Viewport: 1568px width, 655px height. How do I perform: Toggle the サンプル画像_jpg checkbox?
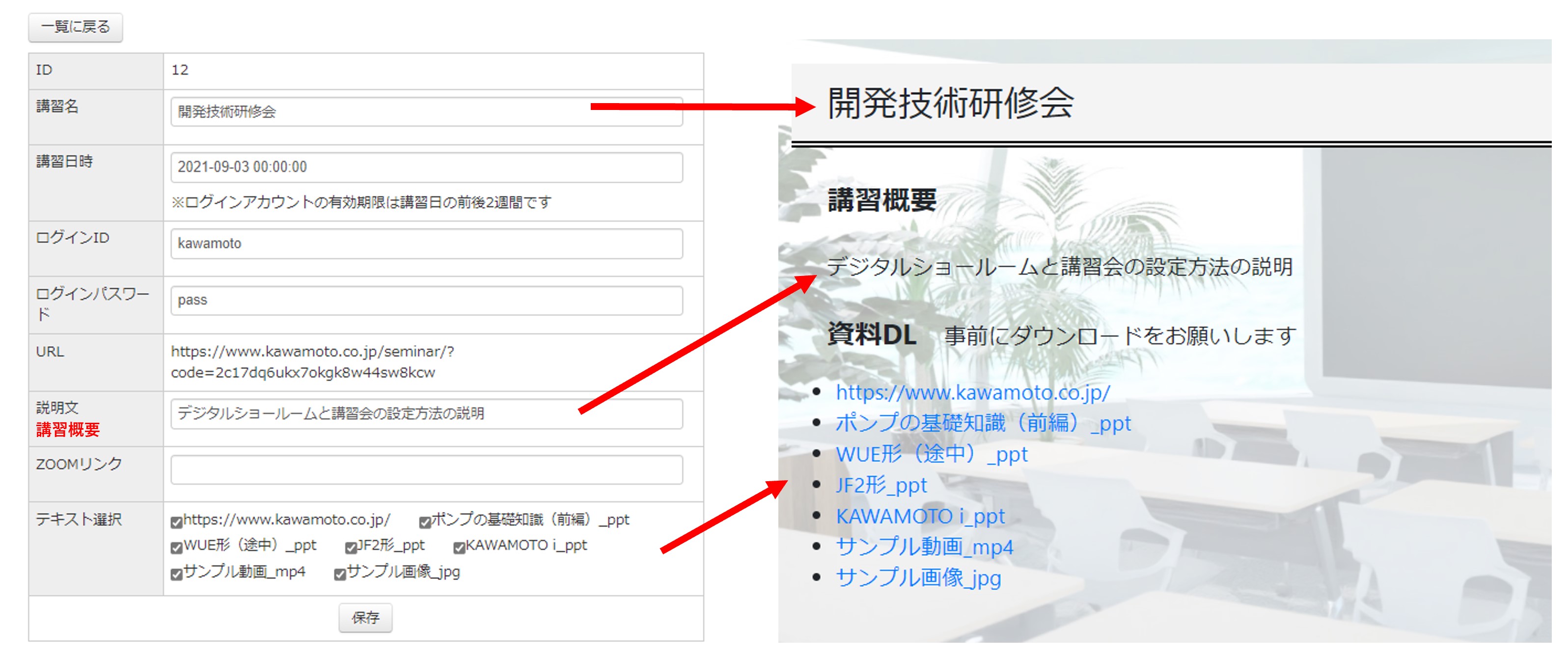340,574
